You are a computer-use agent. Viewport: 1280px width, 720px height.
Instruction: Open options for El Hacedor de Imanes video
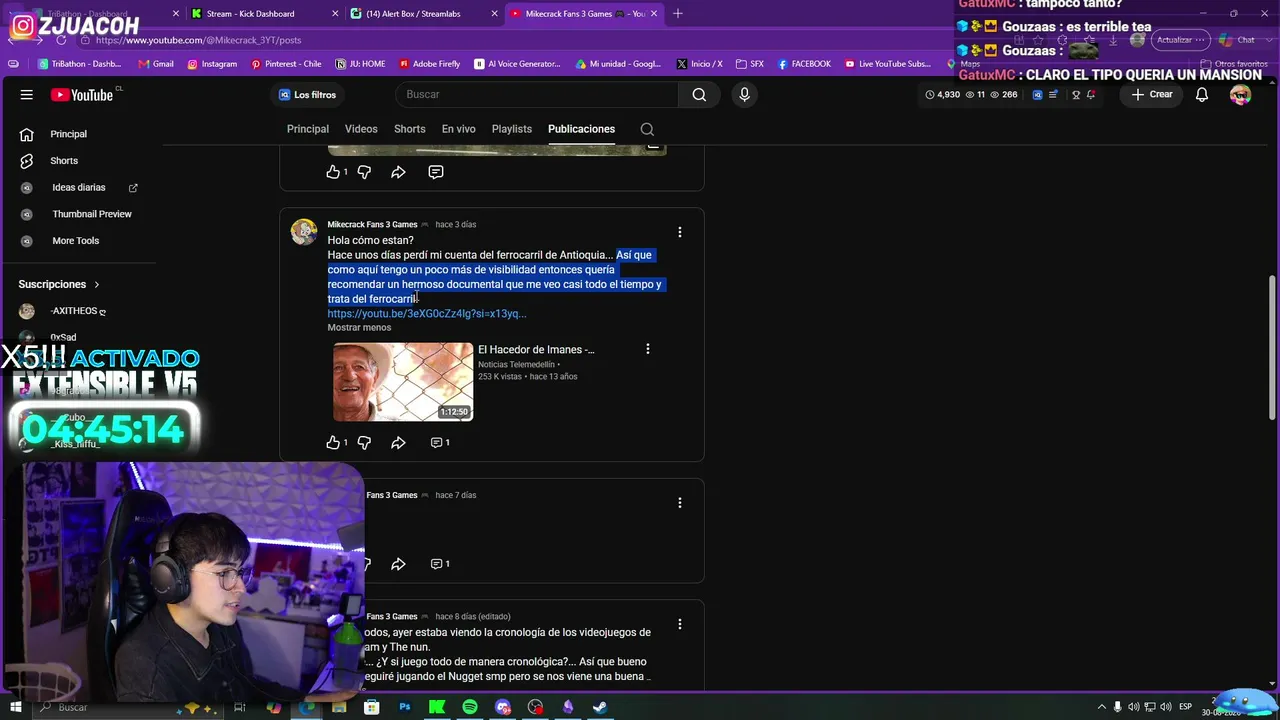click(x=648, y=349)
